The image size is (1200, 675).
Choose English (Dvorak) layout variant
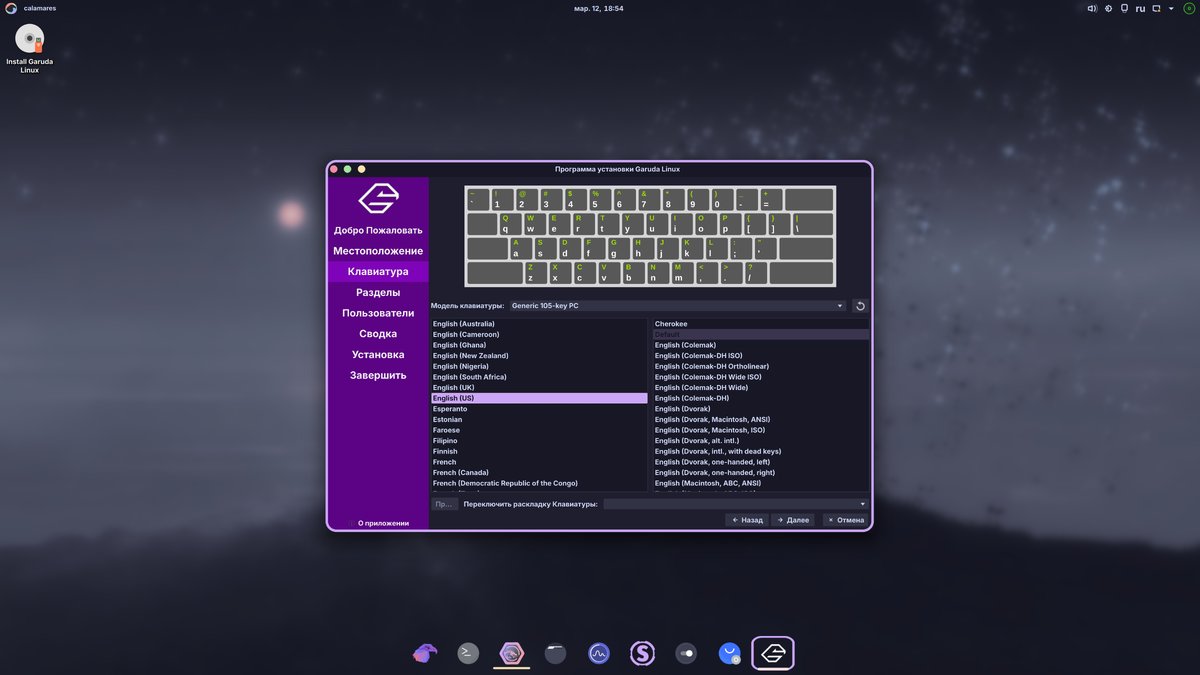[x=683, y=409]
